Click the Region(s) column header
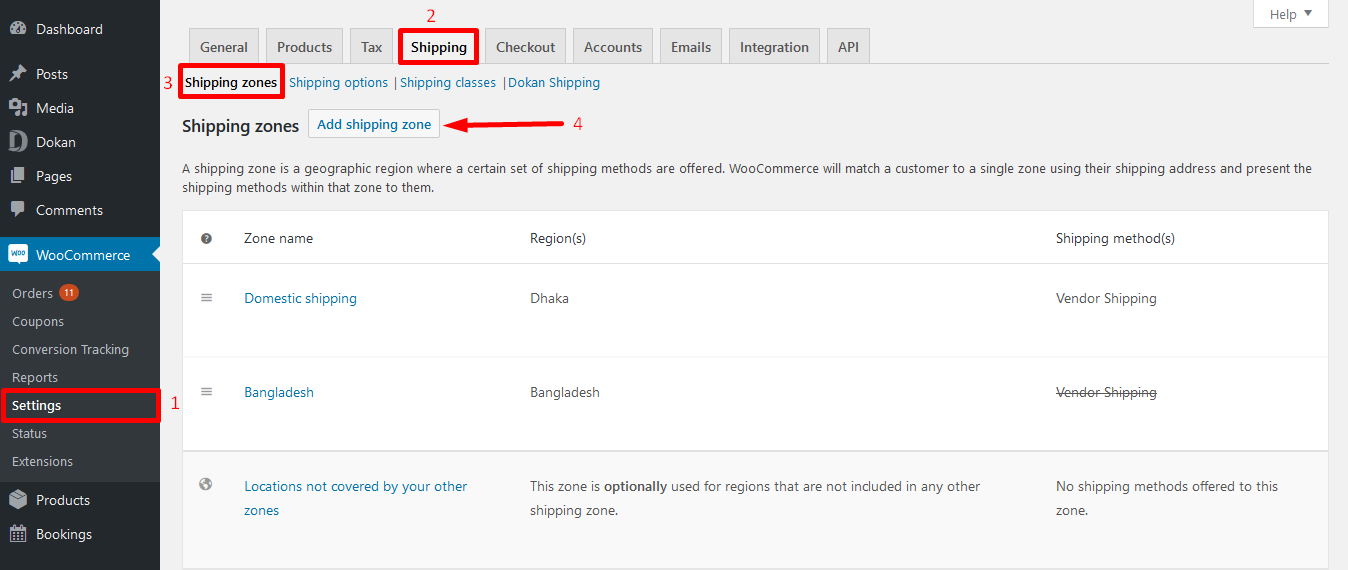The height and width of the screenshot is (570, 1348). click(558, 238)
